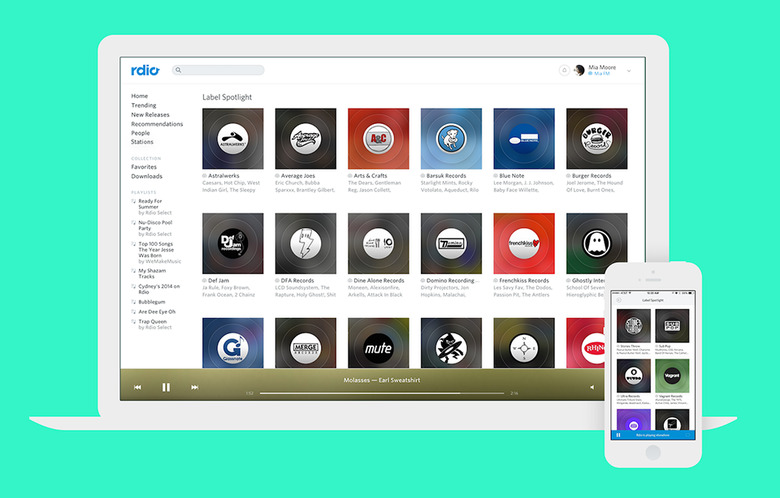Click the volume speaker icon
Image resolution: width=780 pixels, height=498 pixels.
click(x=591, y=387)
